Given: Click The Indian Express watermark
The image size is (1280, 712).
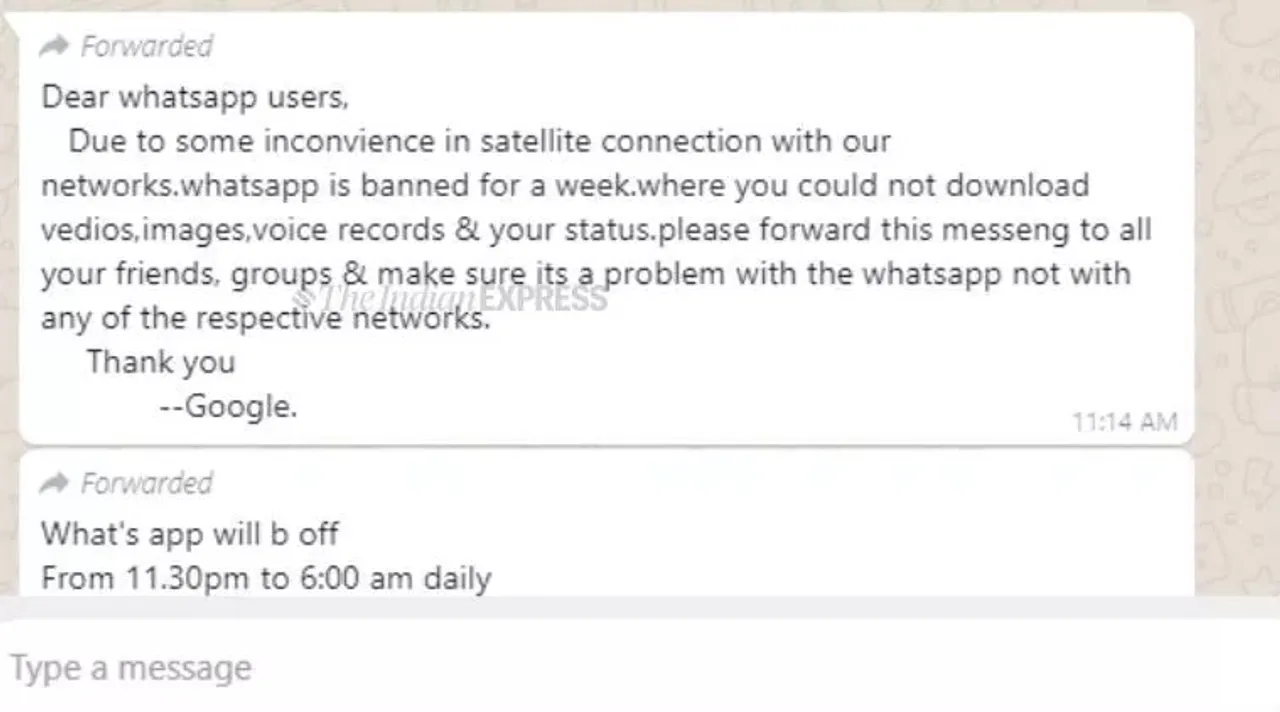Looking at the screenshot, I should pos(449,297).
